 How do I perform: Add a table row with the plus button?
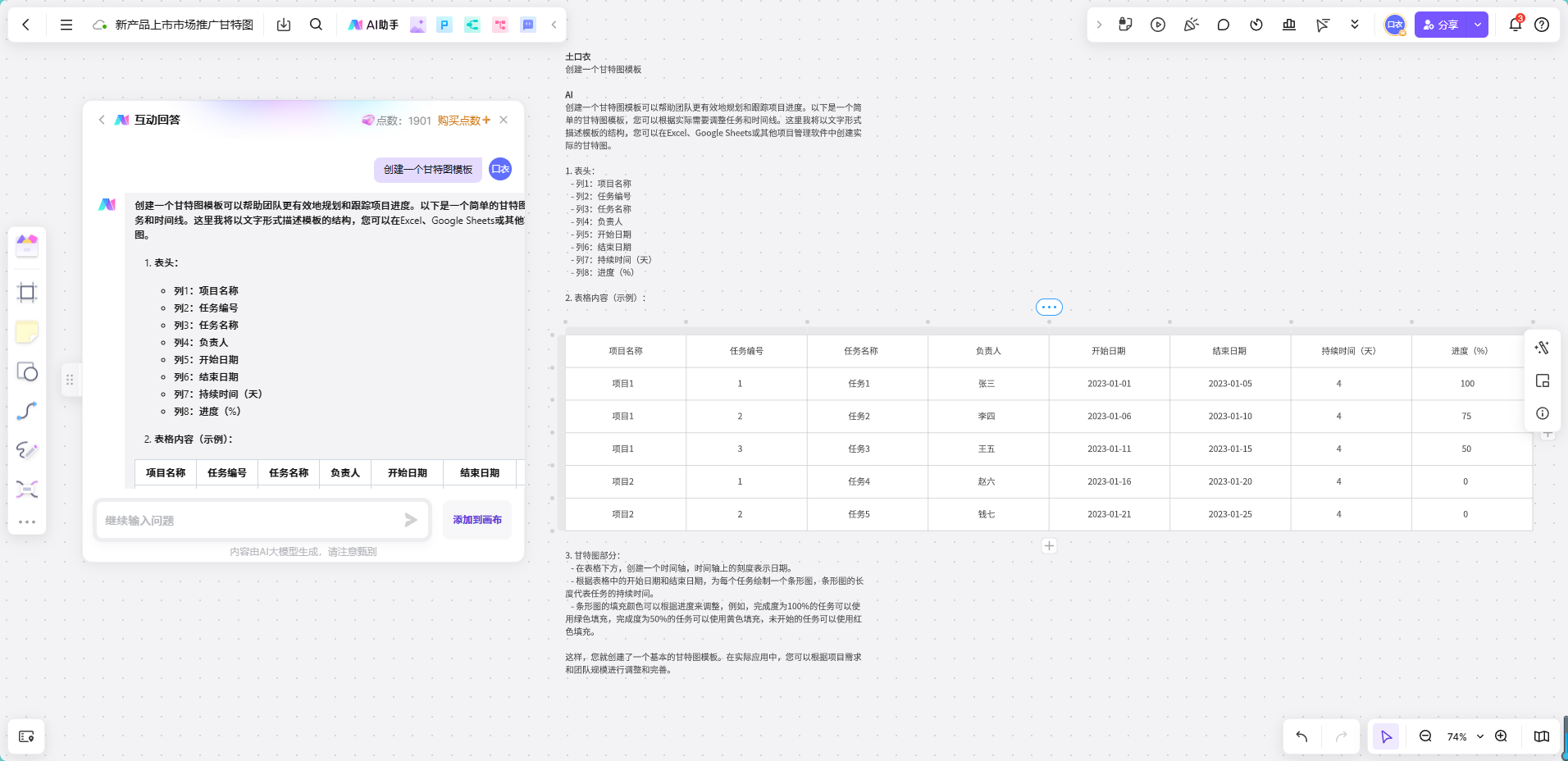(1049, 546)
